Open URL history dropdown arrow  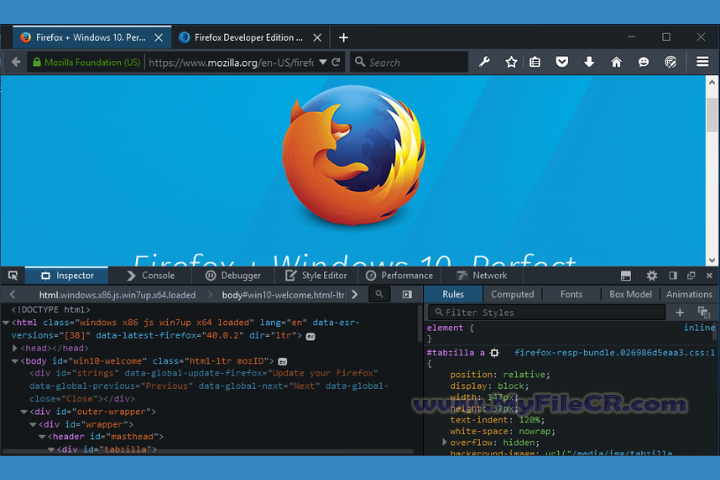pyautogui.click(x=323, y=62)
